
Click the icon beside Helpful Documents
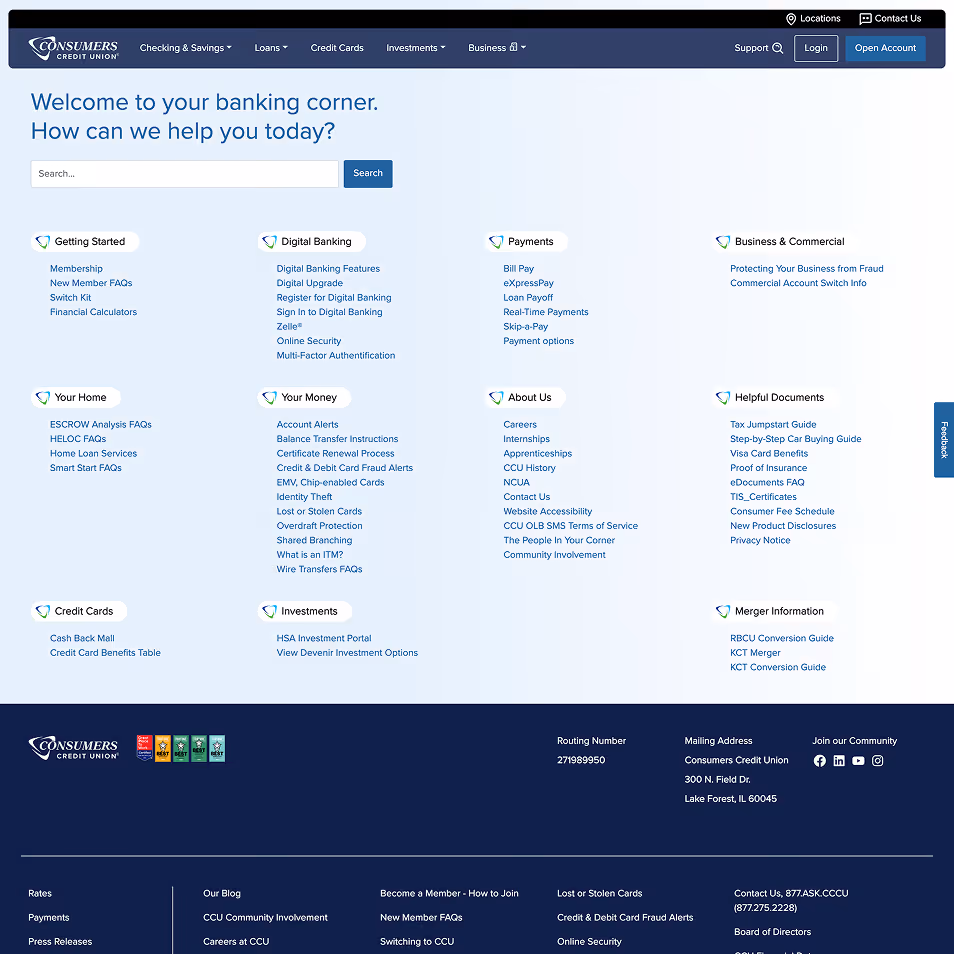point(722,397)
